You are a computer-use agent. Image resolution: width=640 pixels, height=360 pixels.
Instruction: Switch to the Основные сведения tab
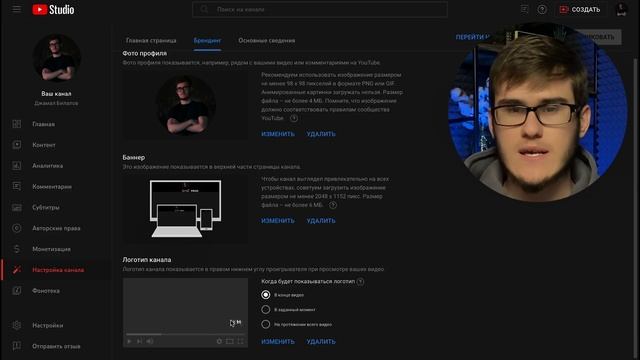pyautogui.click(x=267, y=40)
